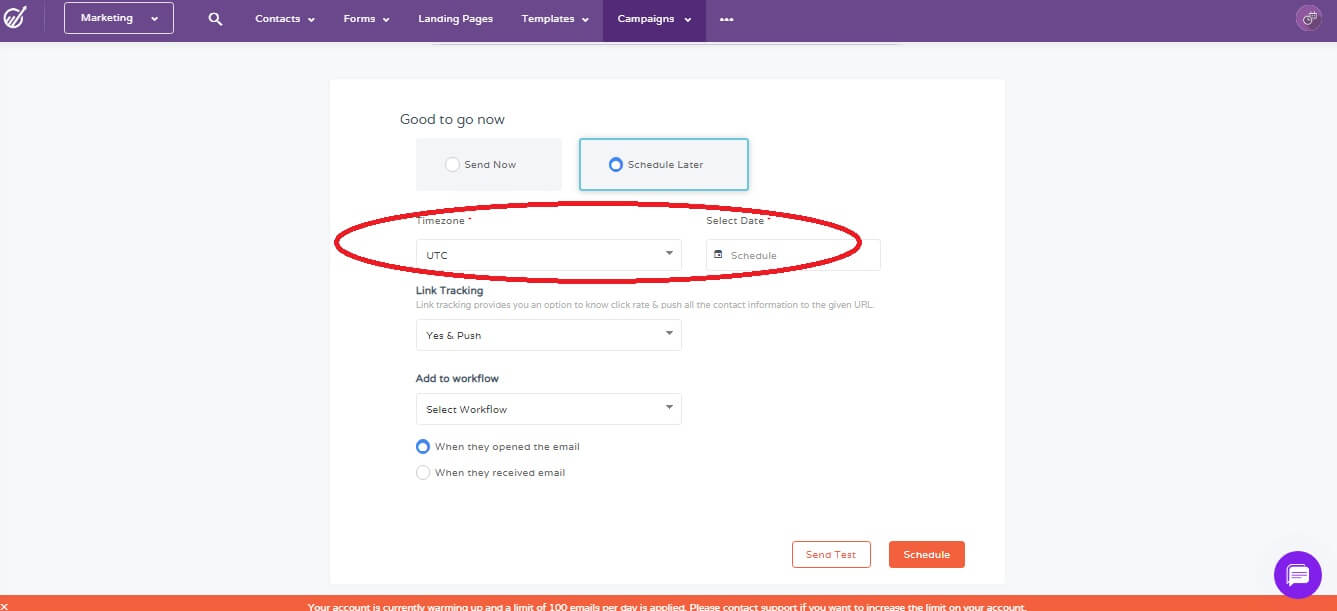Image resolution: width=1337 pixels, height=611 pixels.
Task: Open the Timezone dropdown showing UTC
Action: point(548,255)
